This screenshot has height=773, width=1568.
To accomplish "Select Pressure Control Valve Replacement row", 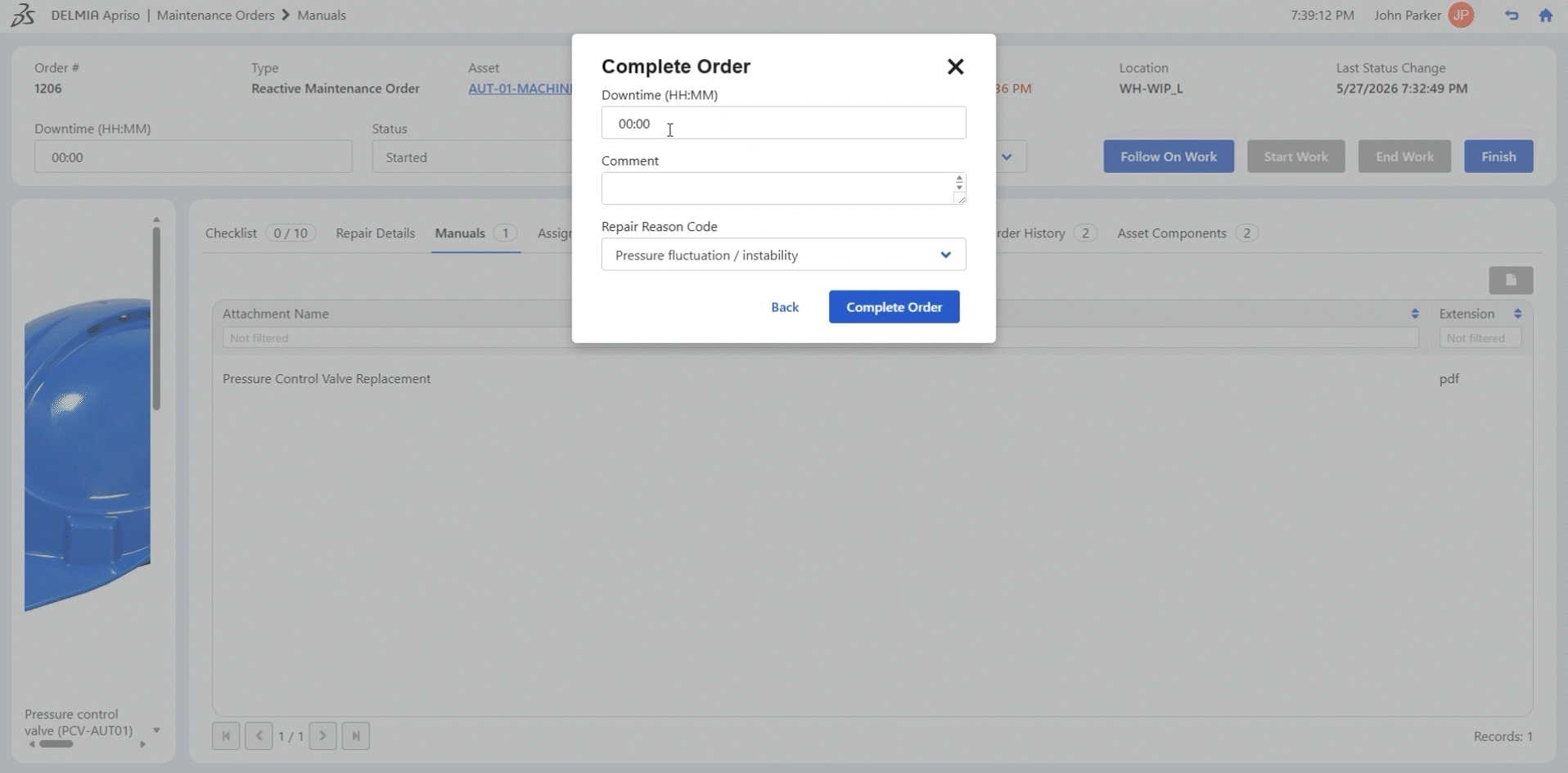I will [872, 379].
